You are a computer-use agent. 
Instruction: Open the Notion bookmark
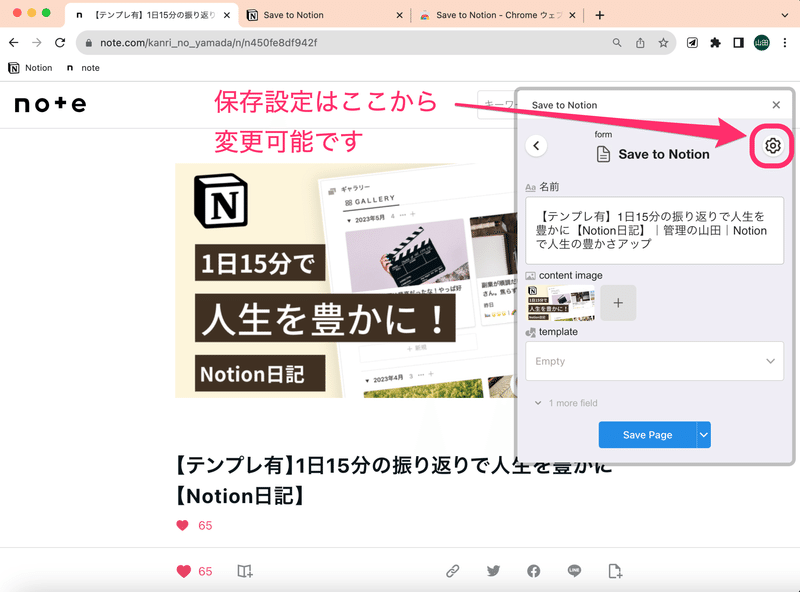[31, 68]
